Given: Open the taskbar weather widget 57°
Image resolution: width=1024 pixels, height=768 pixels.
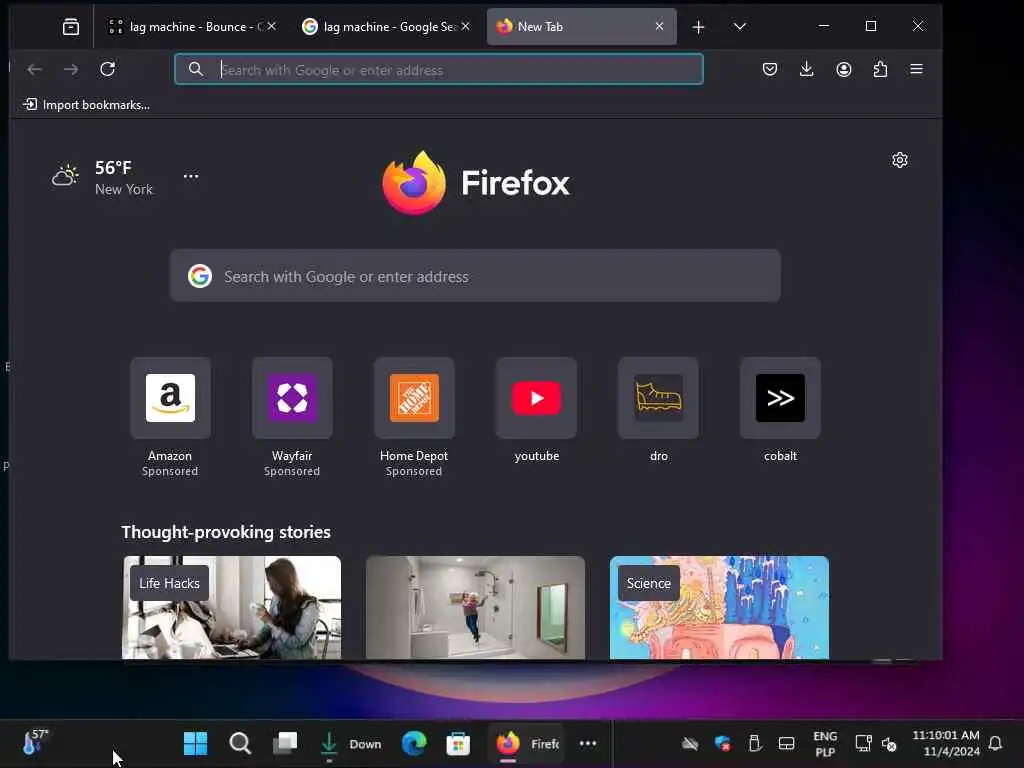Looking at the screenshot, I should tap(35, 743).
